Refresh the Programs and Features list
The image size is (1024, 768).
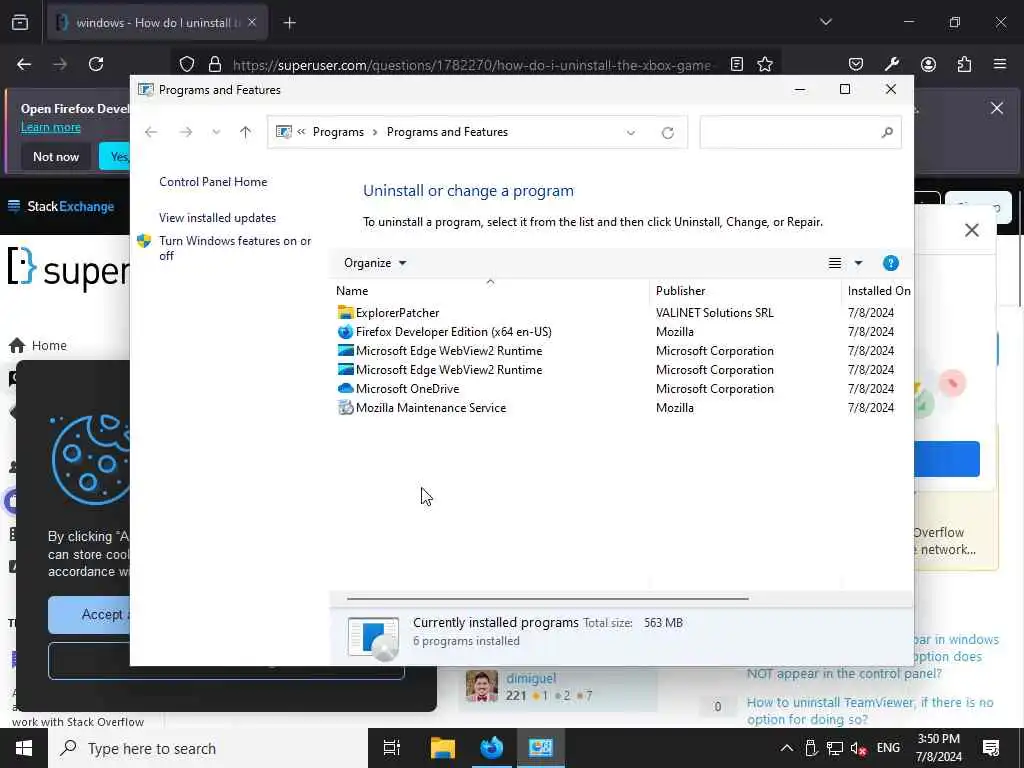(x=667, y=133)
